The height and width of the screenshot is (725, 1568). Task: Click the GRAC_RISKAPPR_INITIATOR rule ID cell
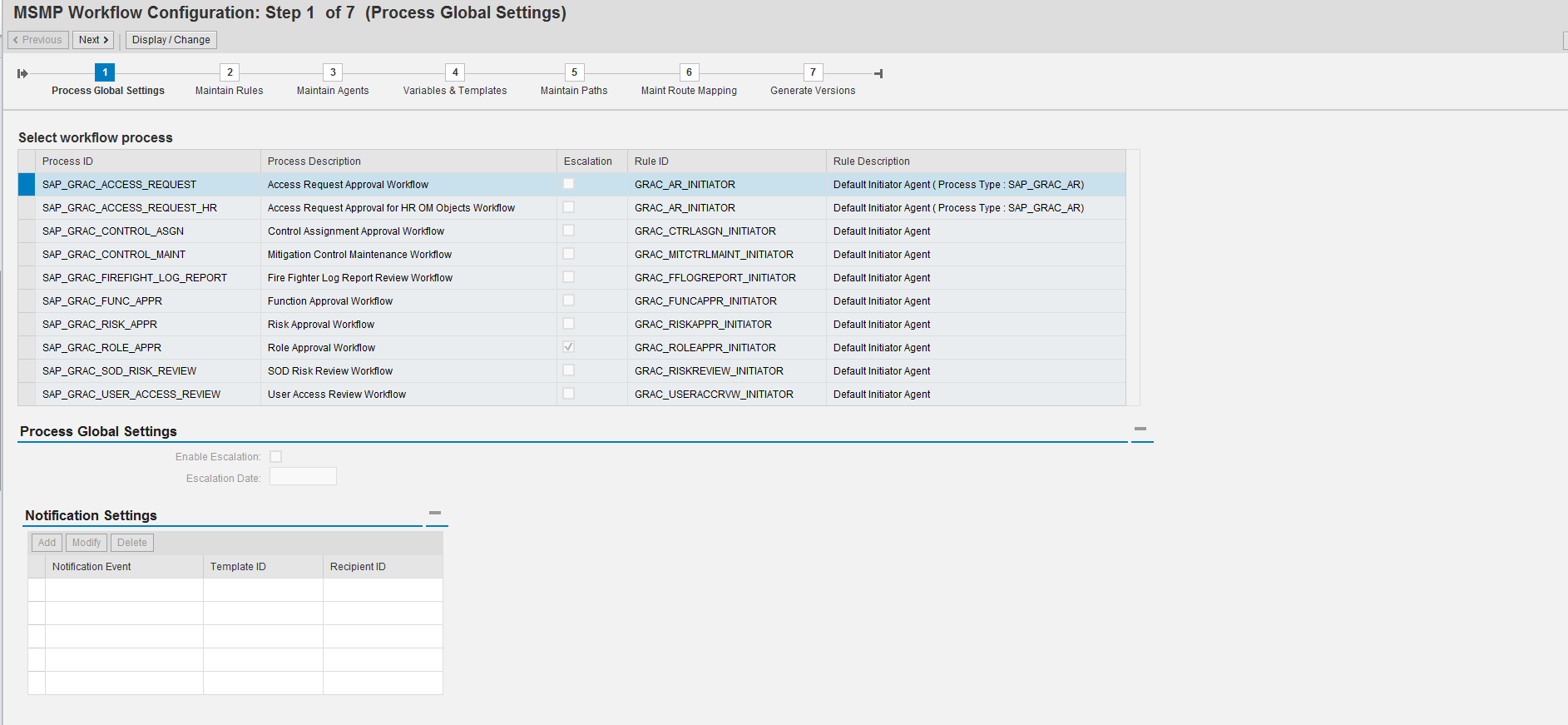coord(727,325)
